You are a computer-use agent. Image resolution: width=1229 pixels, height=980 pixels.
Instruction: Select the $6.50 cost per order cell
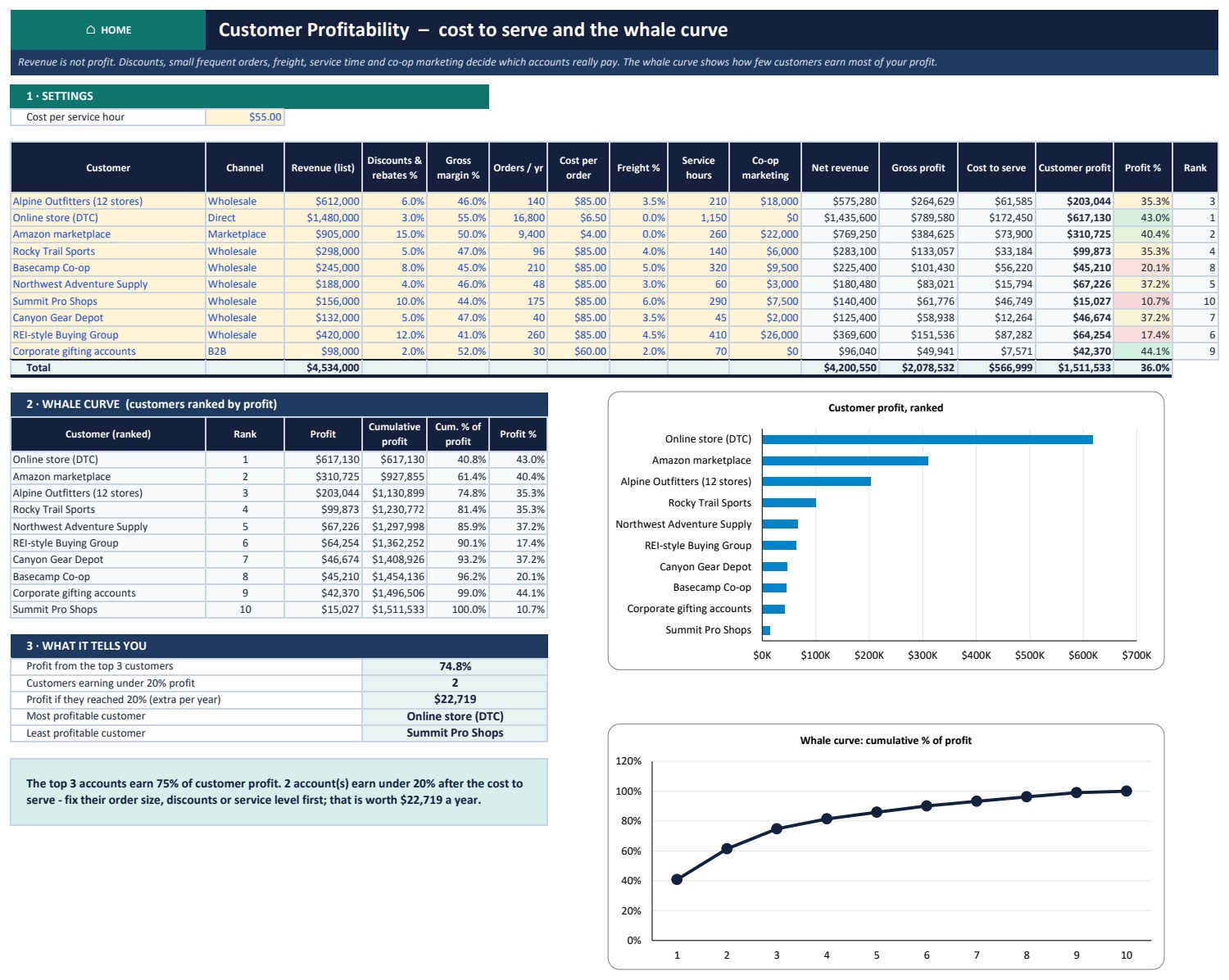(578, 218)
